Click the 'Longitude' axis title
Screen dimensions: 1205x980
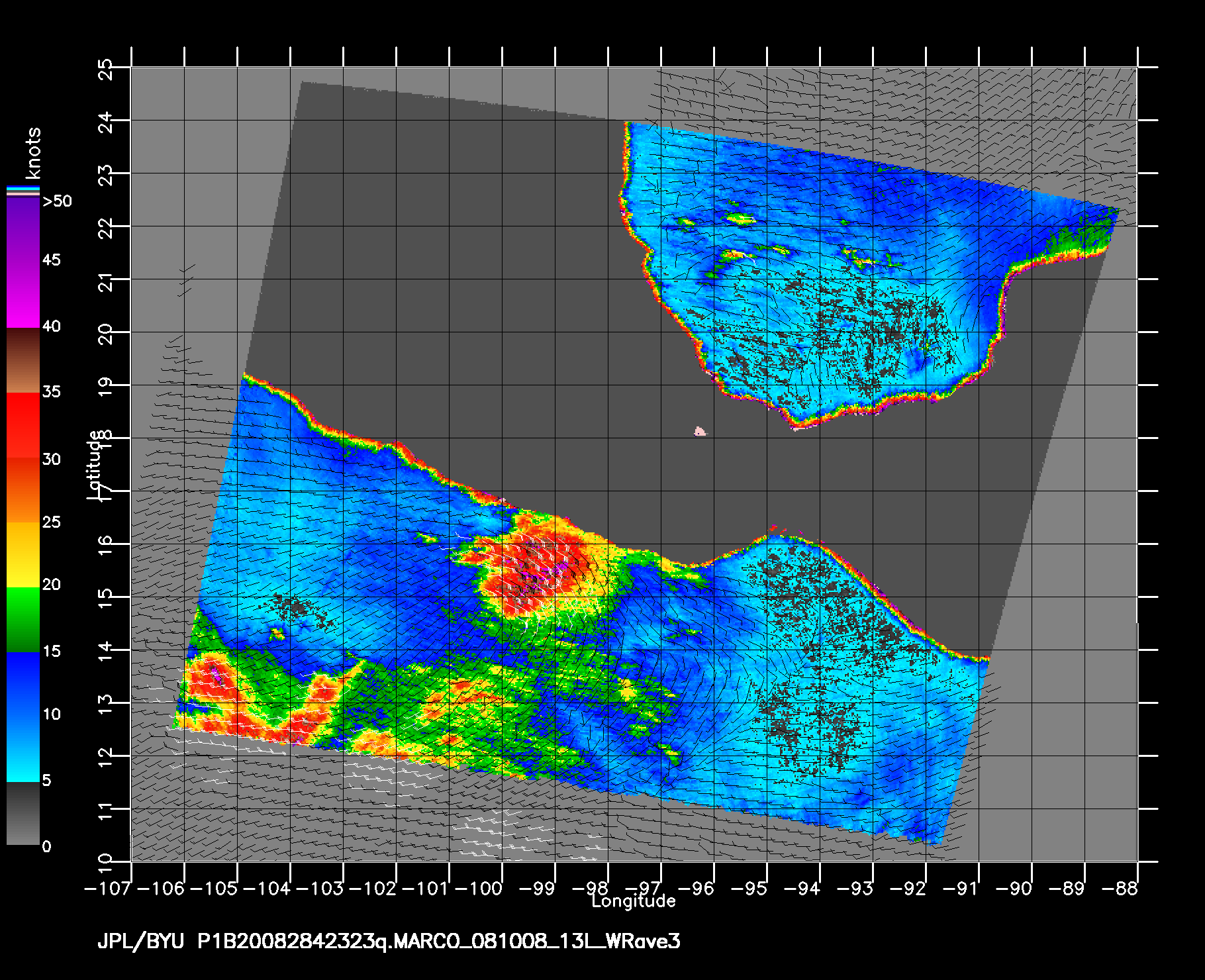(x=634, y=901)
